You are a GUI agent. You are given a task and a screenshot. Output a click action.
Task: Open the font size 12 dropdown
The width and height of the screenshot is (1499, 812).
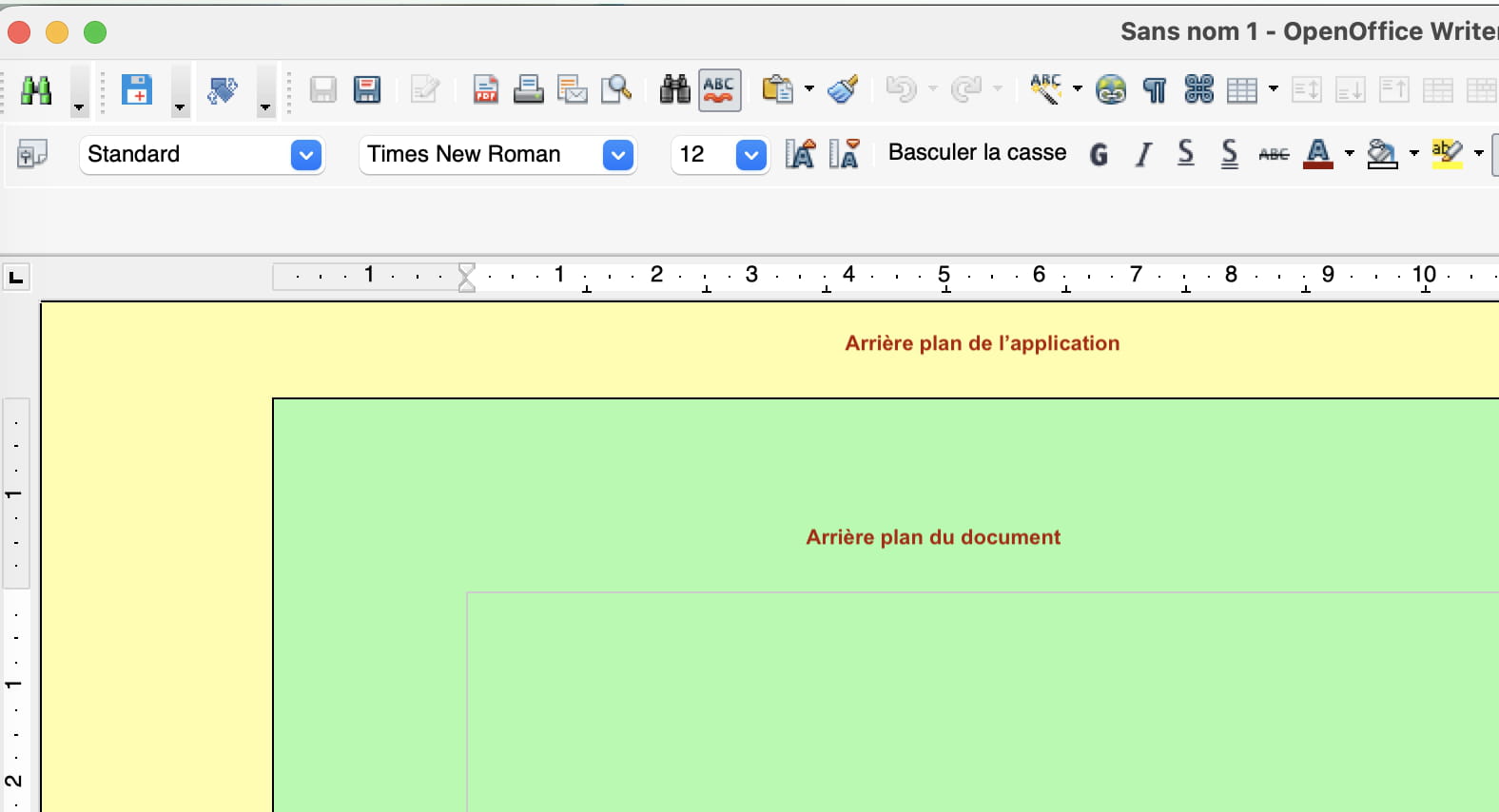click(x=751, y=155)
